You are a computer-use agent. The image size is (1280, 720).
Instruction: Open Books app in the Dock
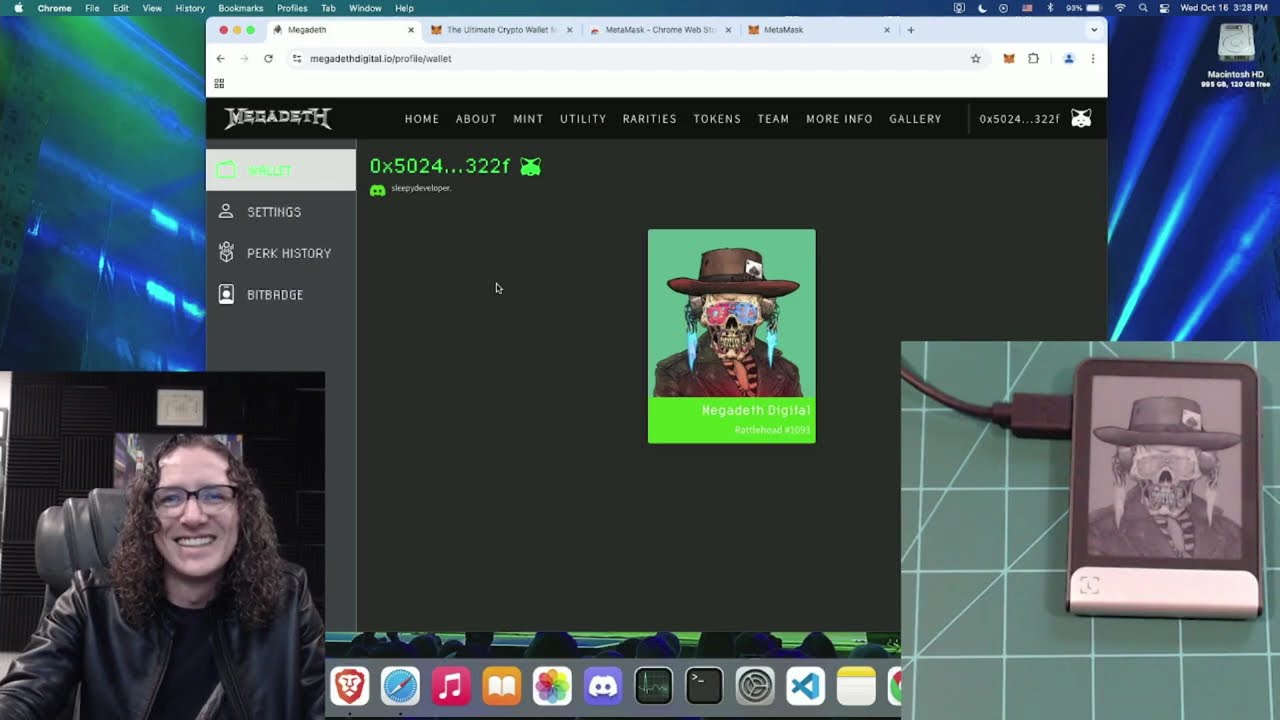click(502, 686)
